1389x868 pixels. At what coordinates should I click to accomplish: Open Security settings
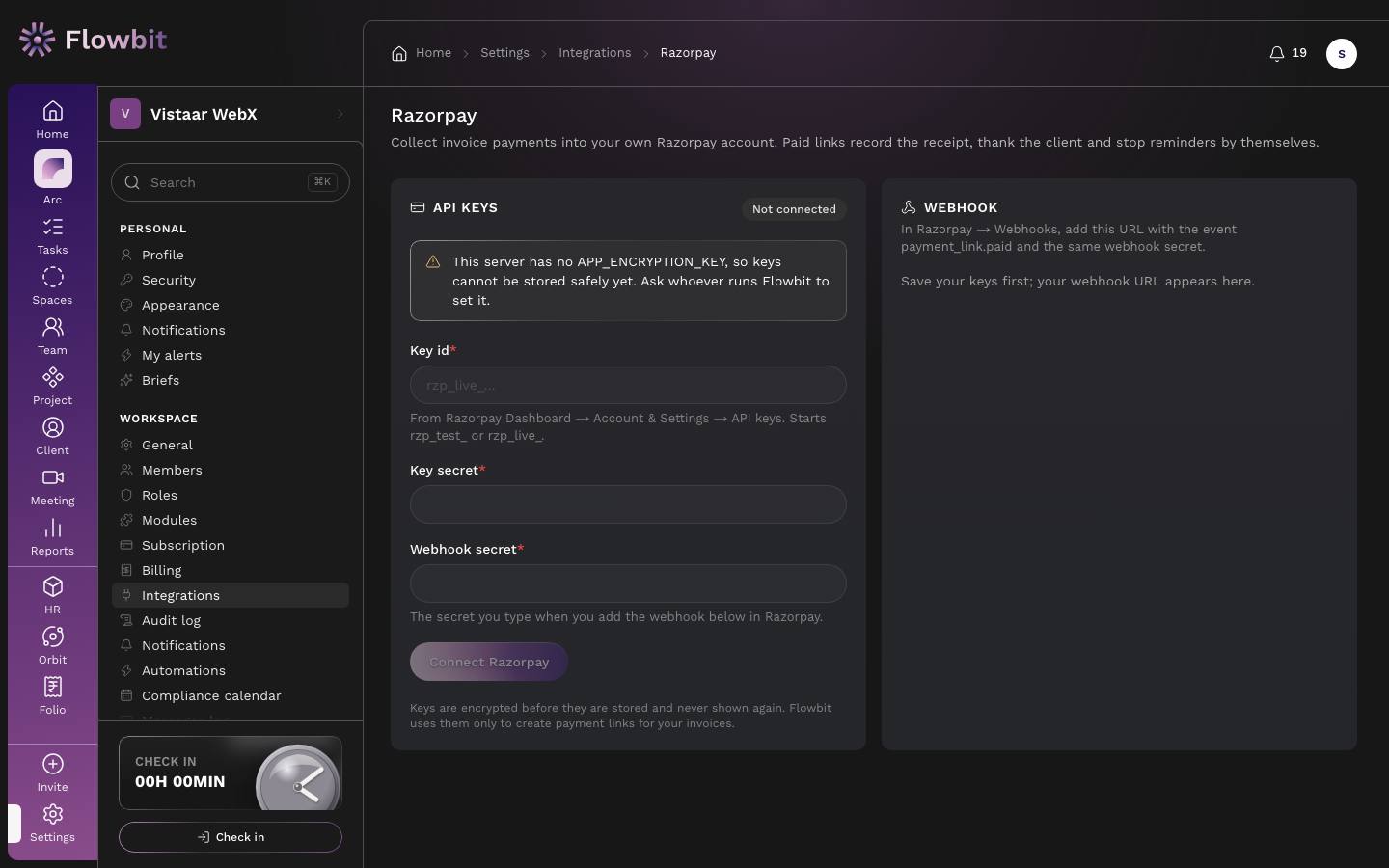pyautogui.click(x=231, y=280)
